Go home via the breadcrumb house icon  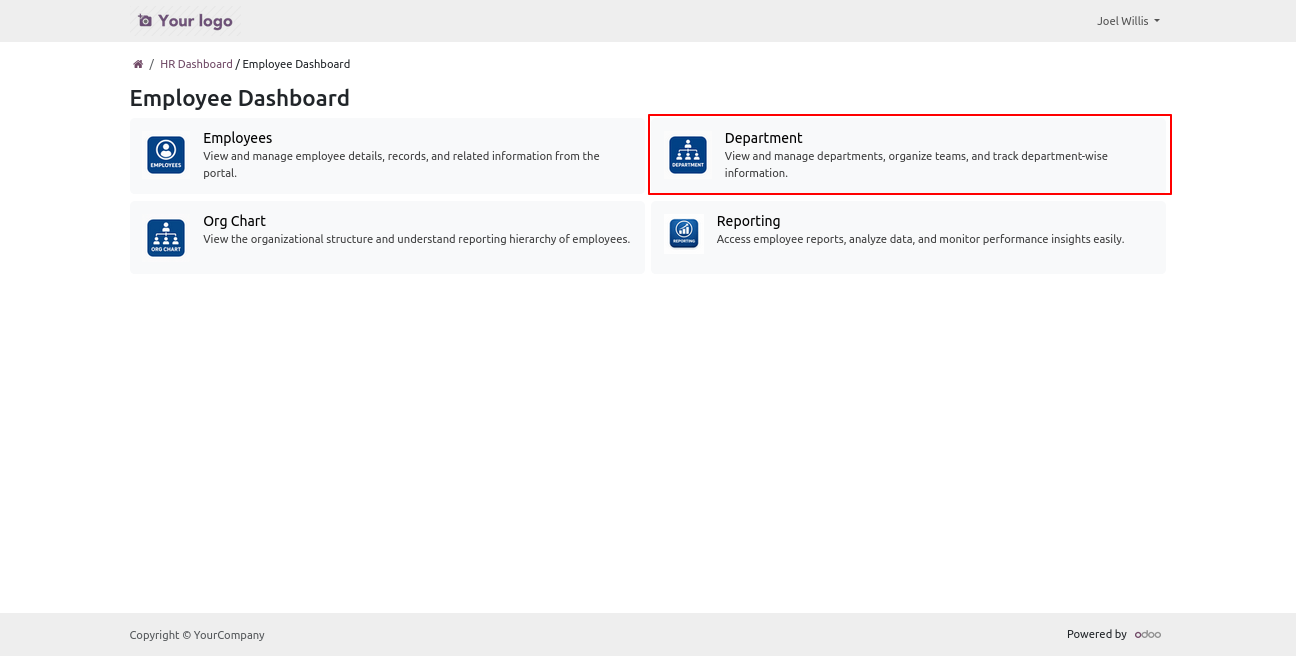138,64
